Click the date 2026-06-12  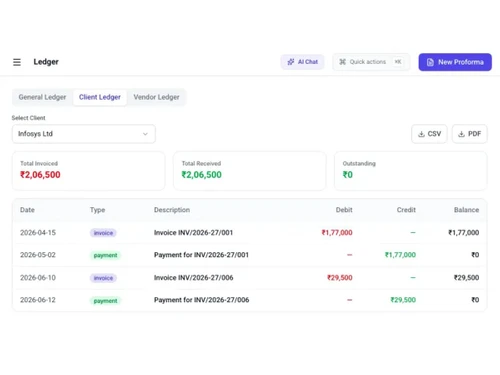click(38, 300)
